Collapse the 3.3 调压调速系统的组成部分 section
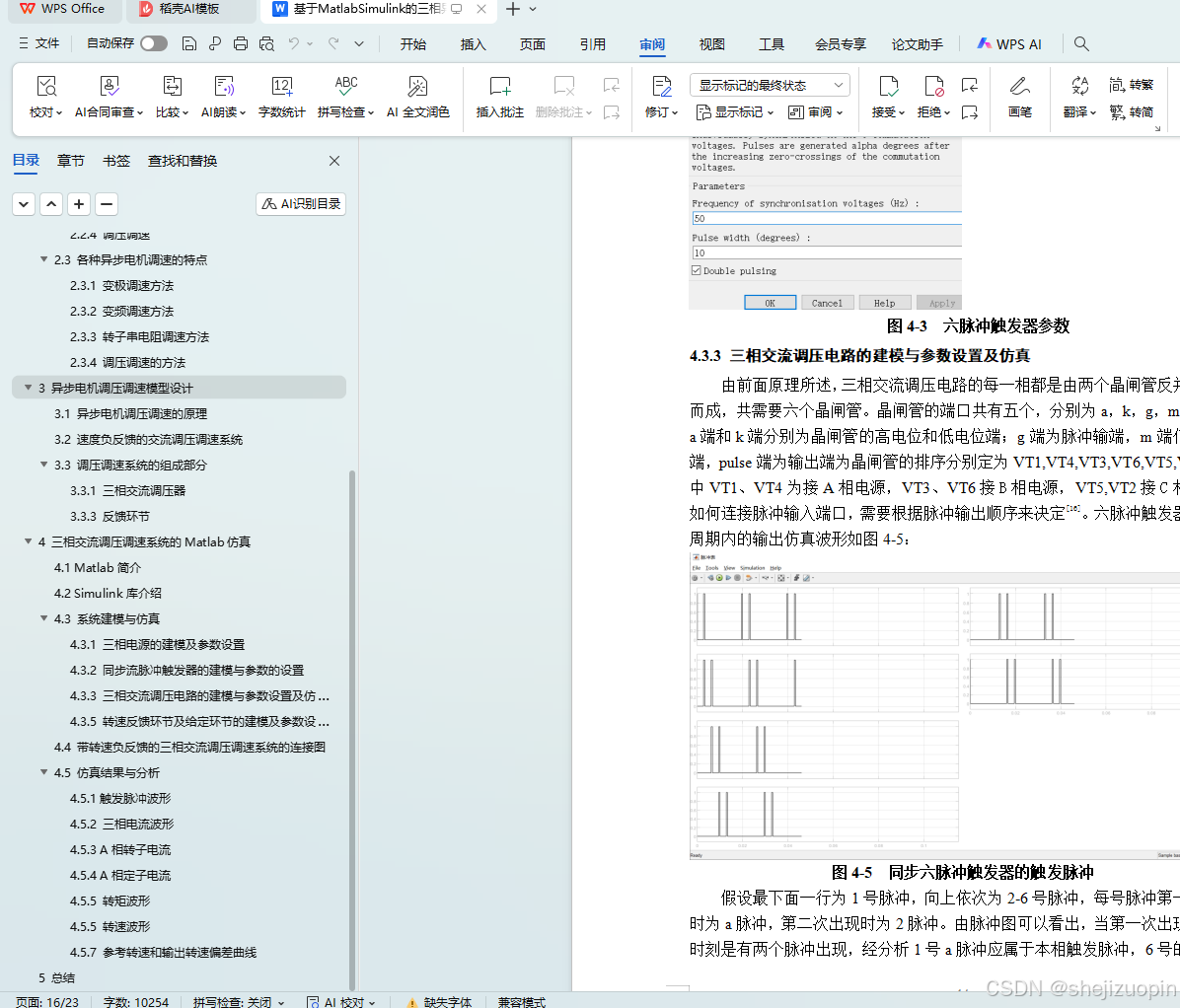Screen dimensions: 1180x1008 [x=43, y=465]
